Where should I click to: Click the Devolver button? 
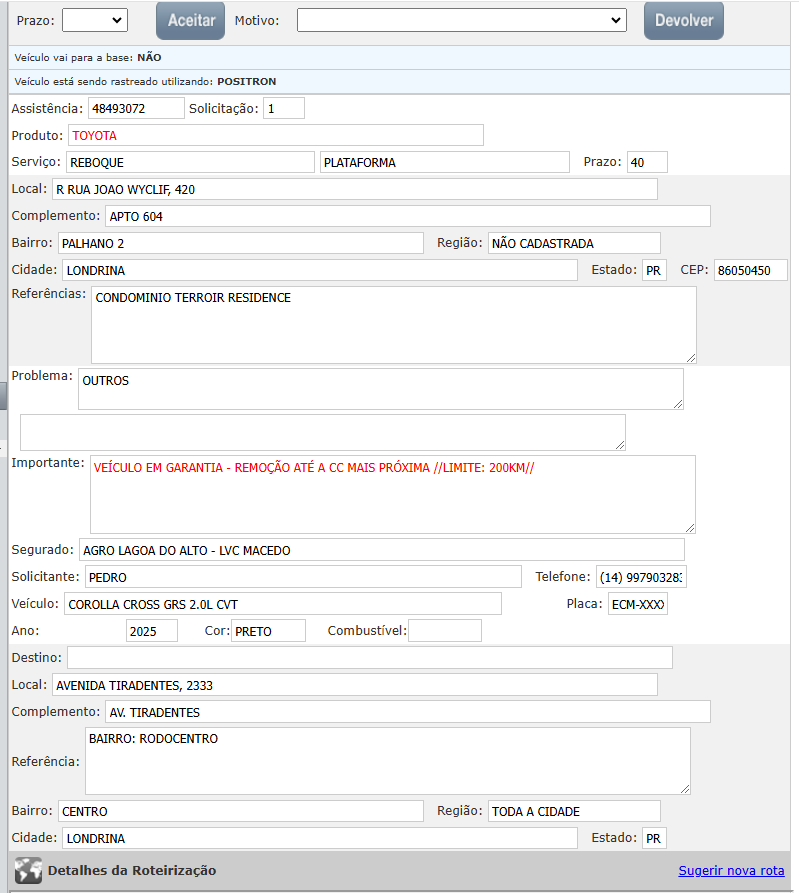coord(683,20)
